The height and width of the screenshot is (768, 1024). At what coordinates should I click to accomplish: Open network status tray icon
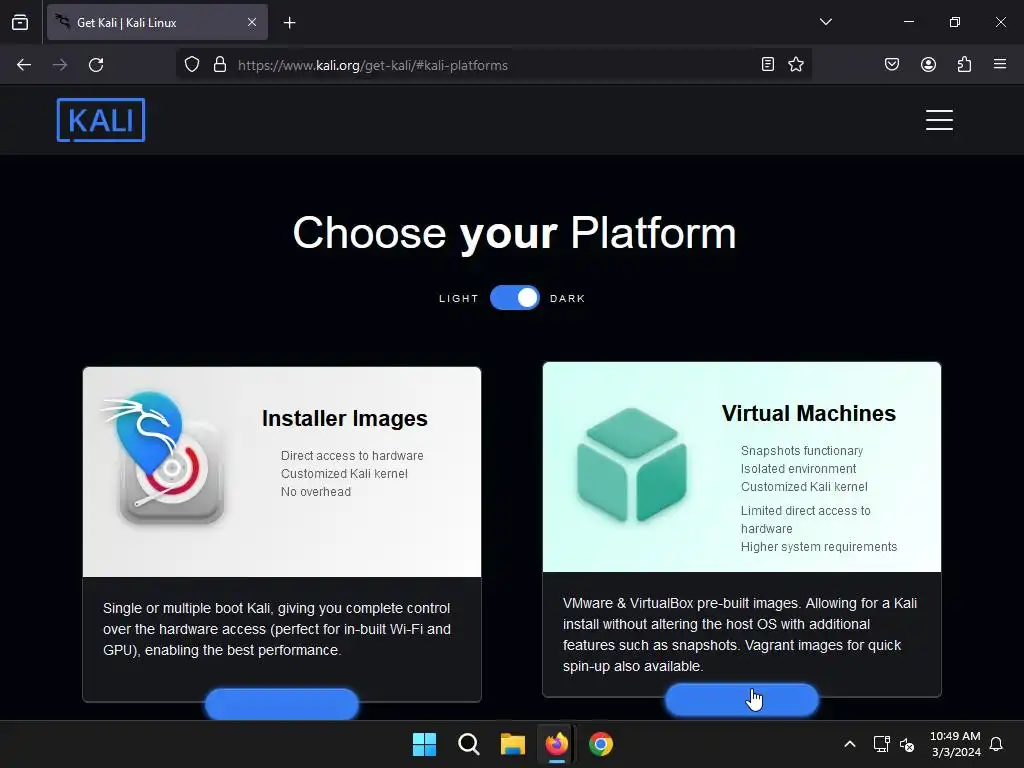pos(882,744)
